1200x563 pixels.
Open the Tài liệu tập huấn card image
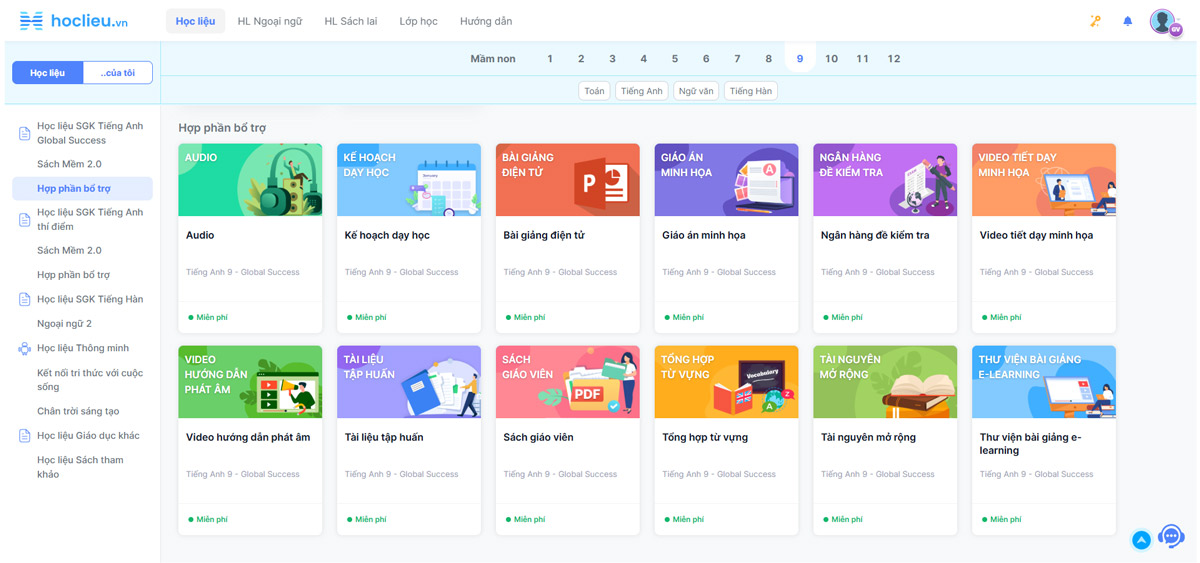[409, 382]
